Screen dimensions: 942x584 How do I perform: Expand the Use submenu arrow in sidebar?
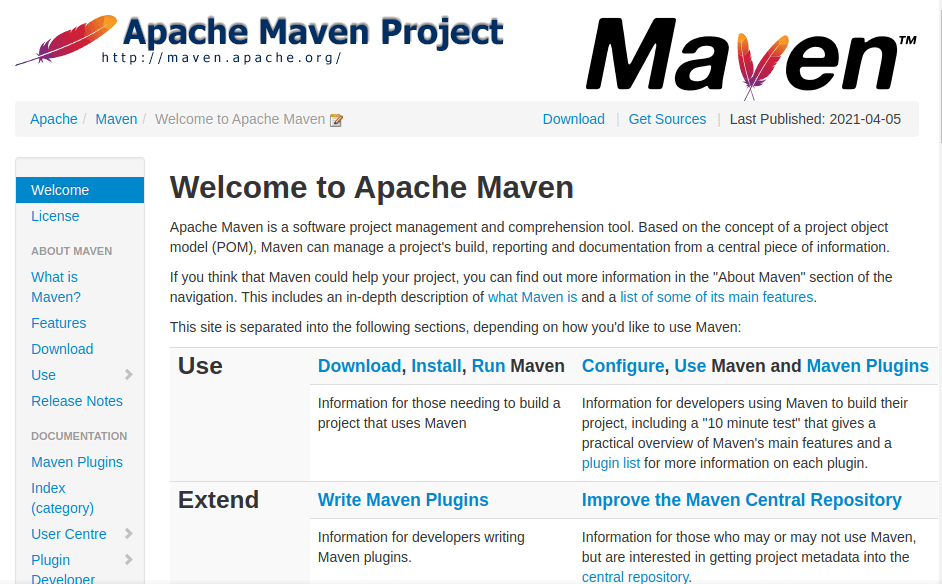coord(128,375)
